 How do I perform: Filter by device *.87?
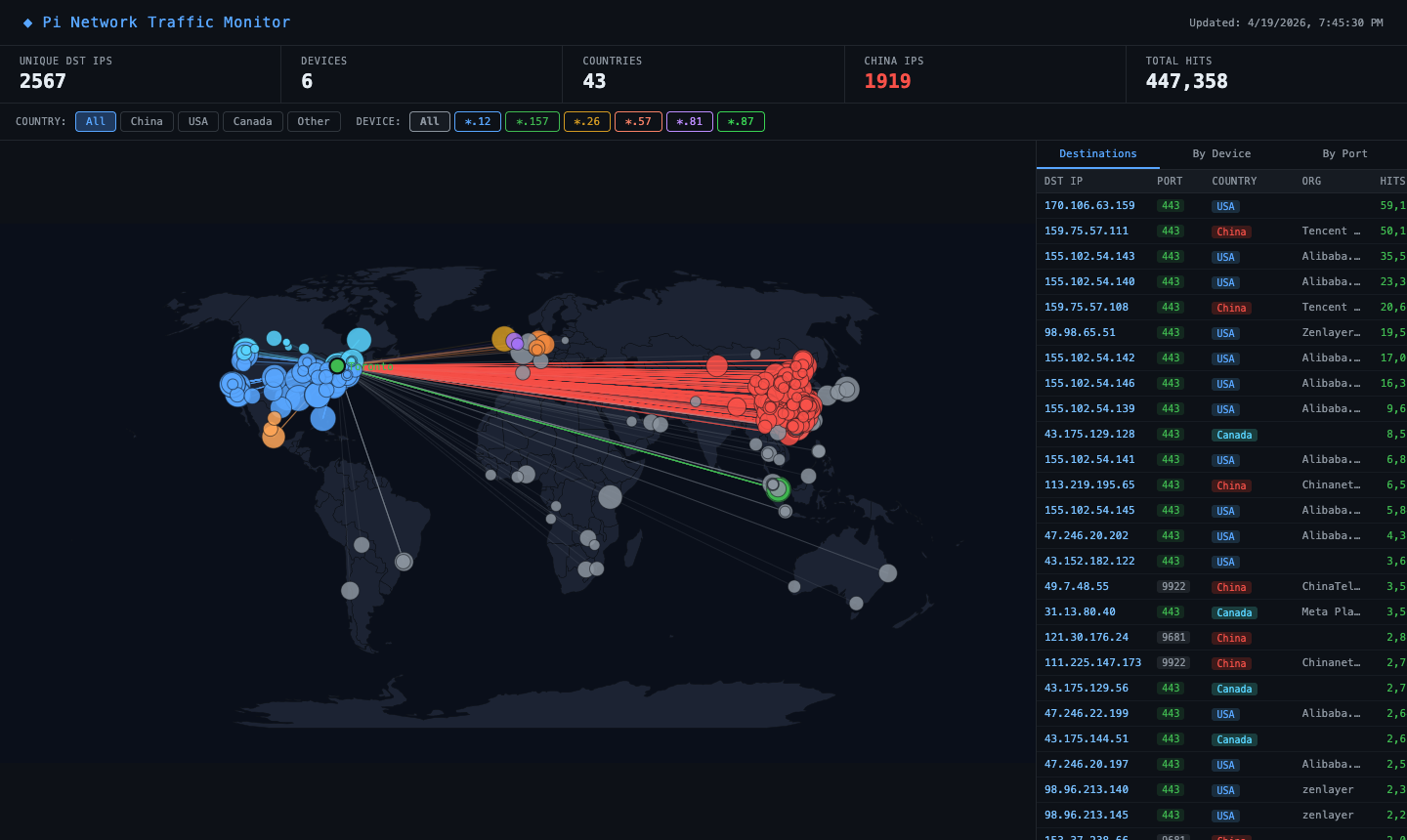[741, 121]
